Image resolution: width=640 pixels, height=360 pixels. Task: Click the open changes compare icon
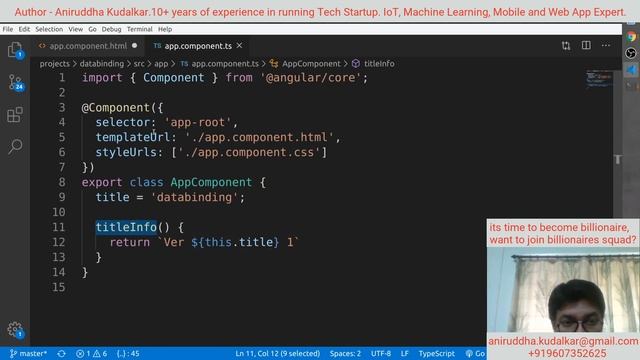tap(566, 46)
